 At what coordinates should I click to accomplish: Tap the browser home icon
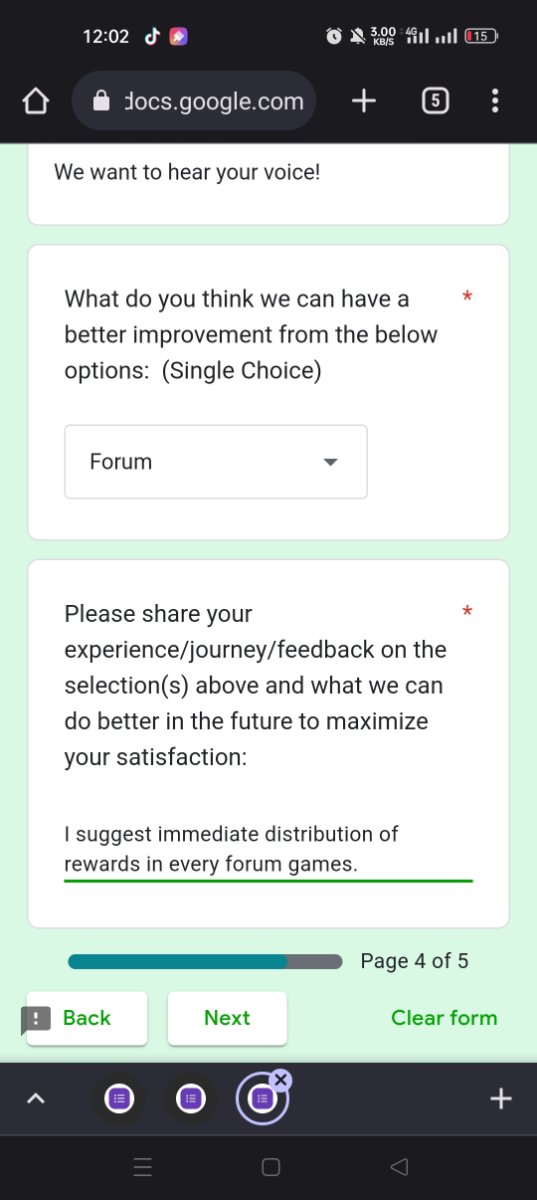(36, 101)
